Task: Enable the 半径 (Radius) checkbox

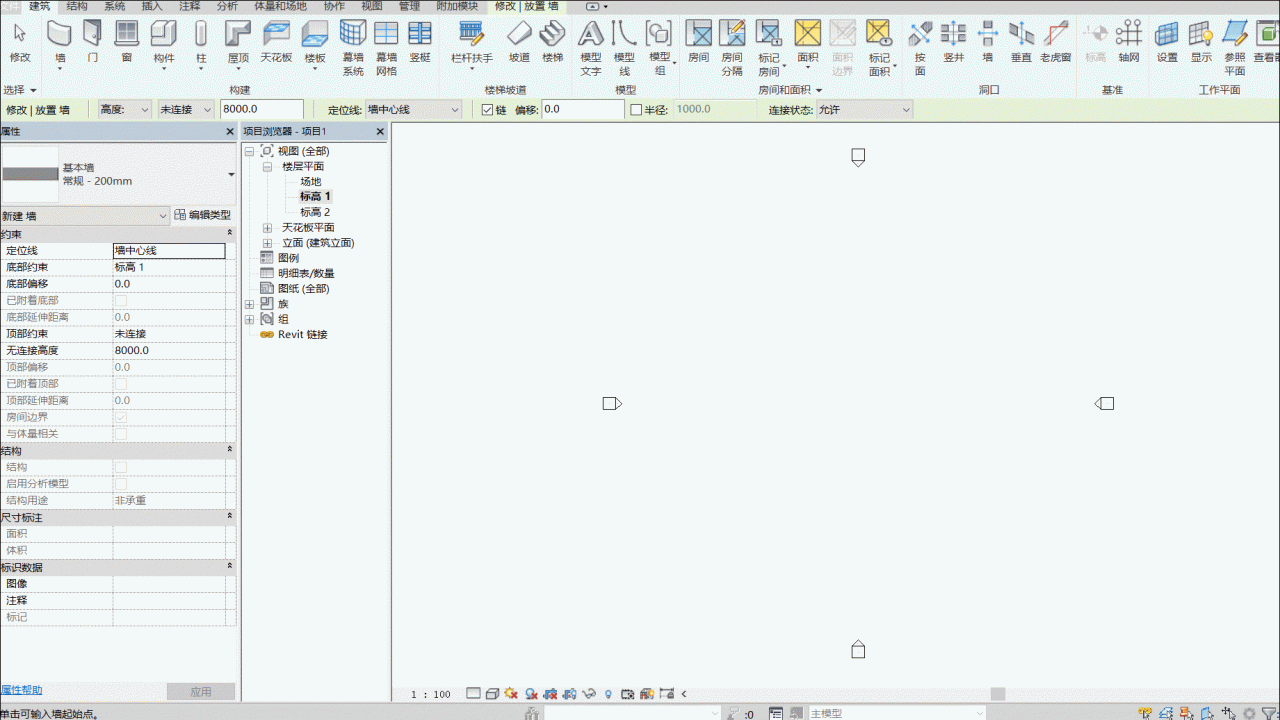Action: pos(636,110)
